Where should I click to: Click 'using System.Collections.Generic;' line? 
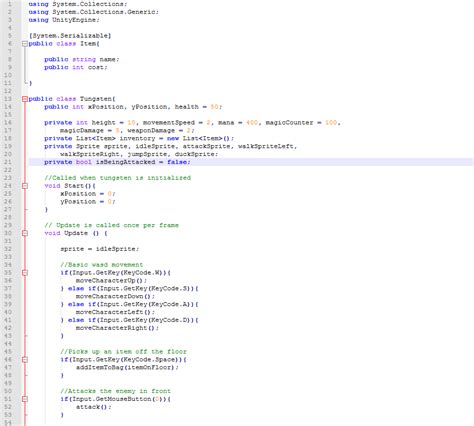coord(94,12)
